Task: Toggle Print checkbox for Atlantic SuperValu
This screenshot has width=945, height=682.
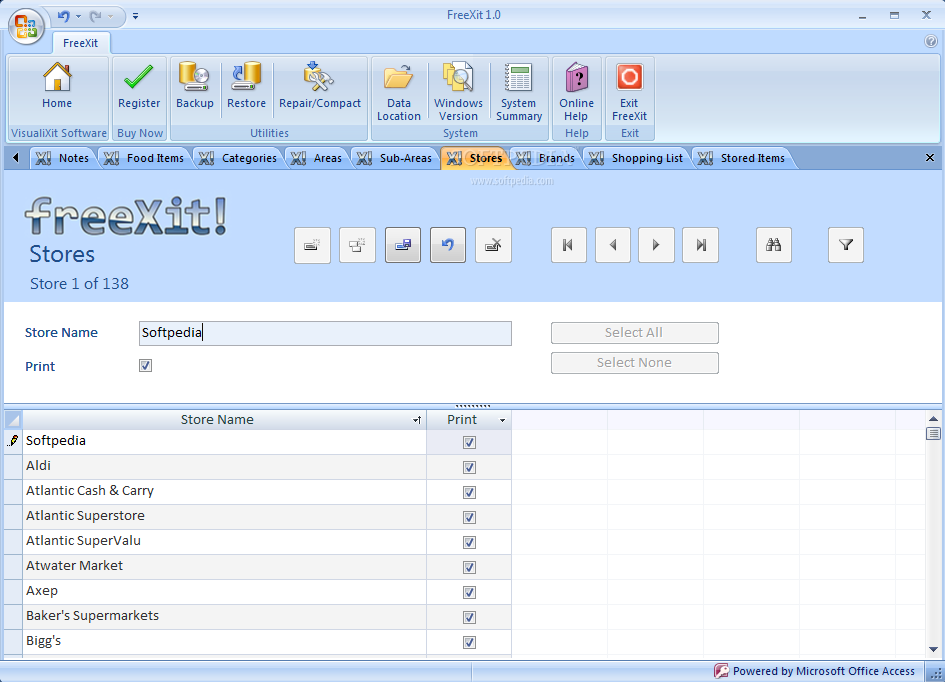Action: 469,542
